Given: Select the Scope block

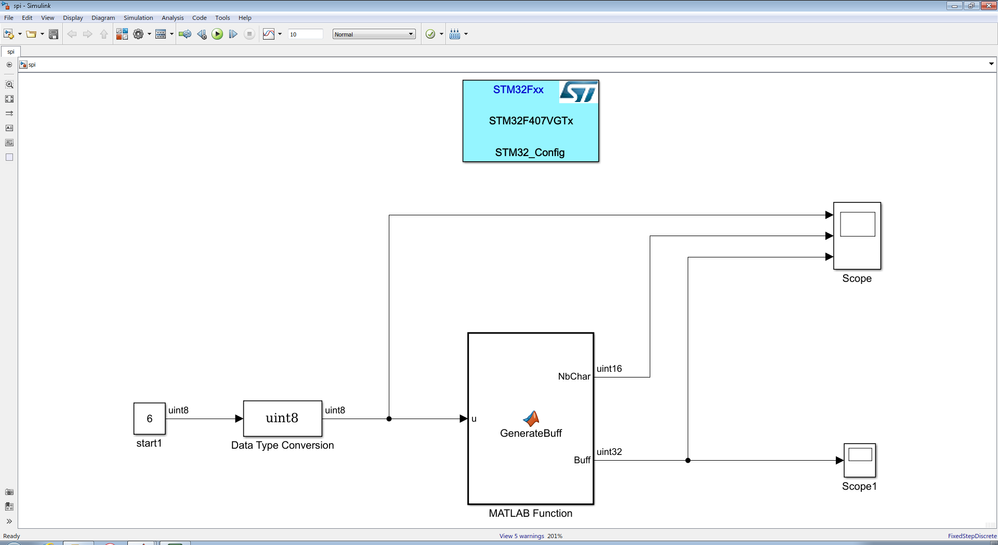Looking at the screenshot, I should point(857,236).
